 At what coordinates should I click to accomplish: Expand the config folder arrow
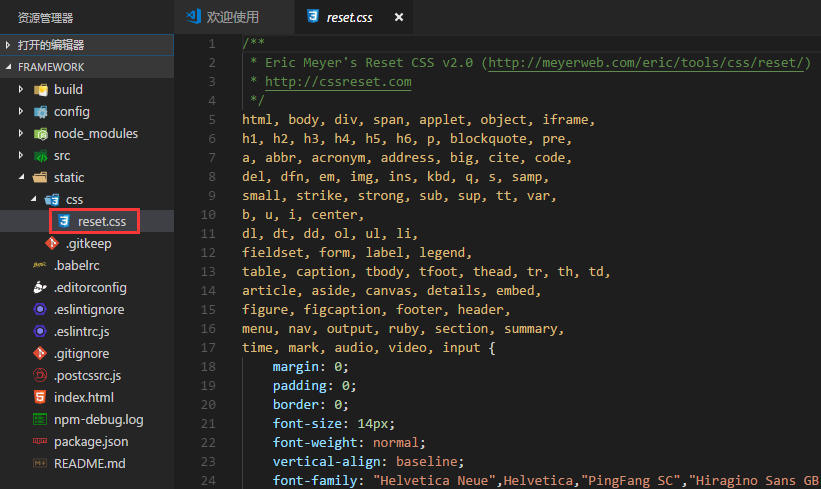(20, 111)
